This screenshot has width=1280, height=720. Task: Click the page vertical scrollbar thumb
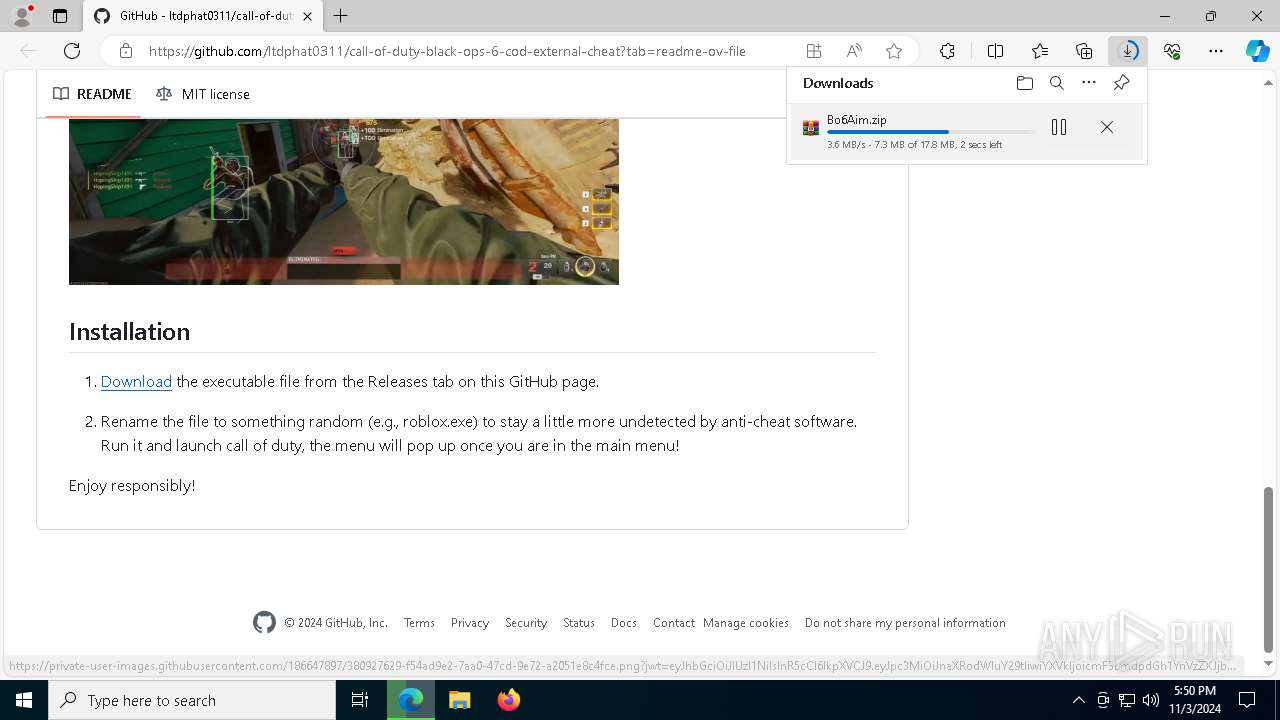click(1268, 569)
